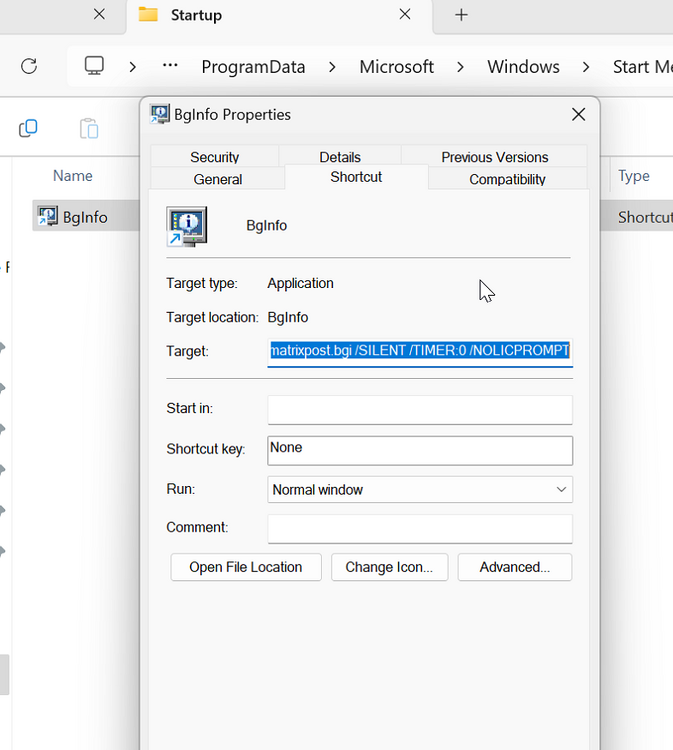The height and width of the screenshot is (750, 673).
Task: Select the Shortcut tab
Action: 356,177
